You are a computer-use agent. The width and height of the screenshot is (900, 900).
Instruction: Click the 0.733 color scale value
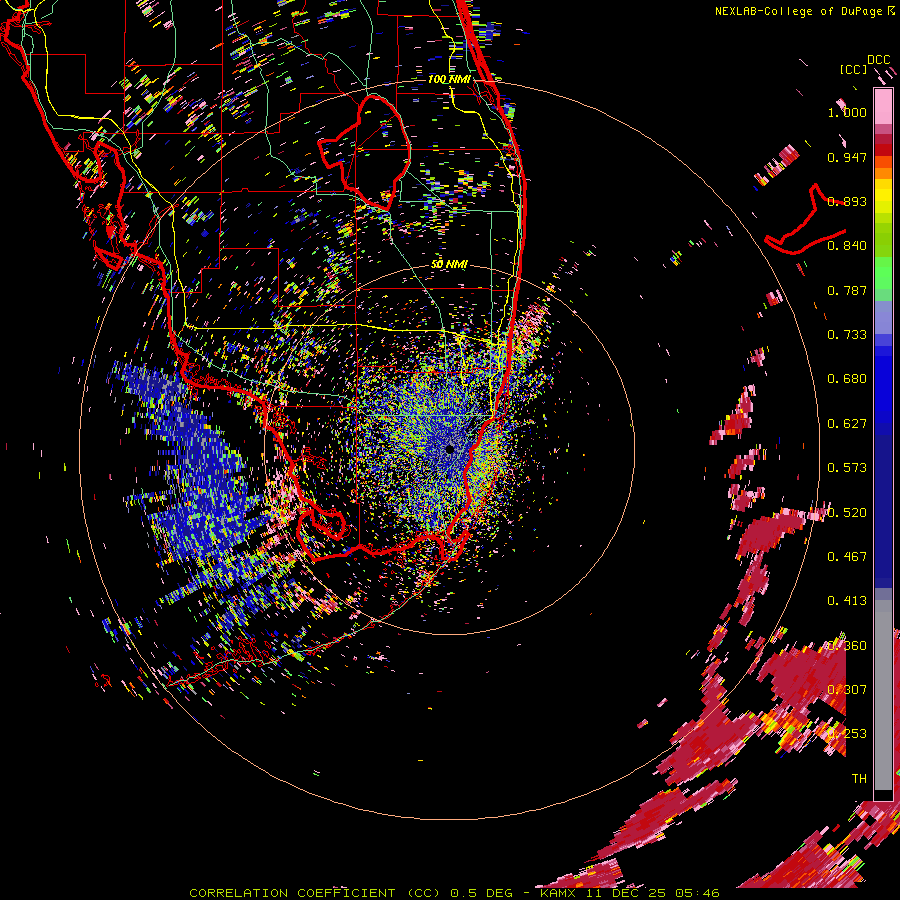point(847,335)
